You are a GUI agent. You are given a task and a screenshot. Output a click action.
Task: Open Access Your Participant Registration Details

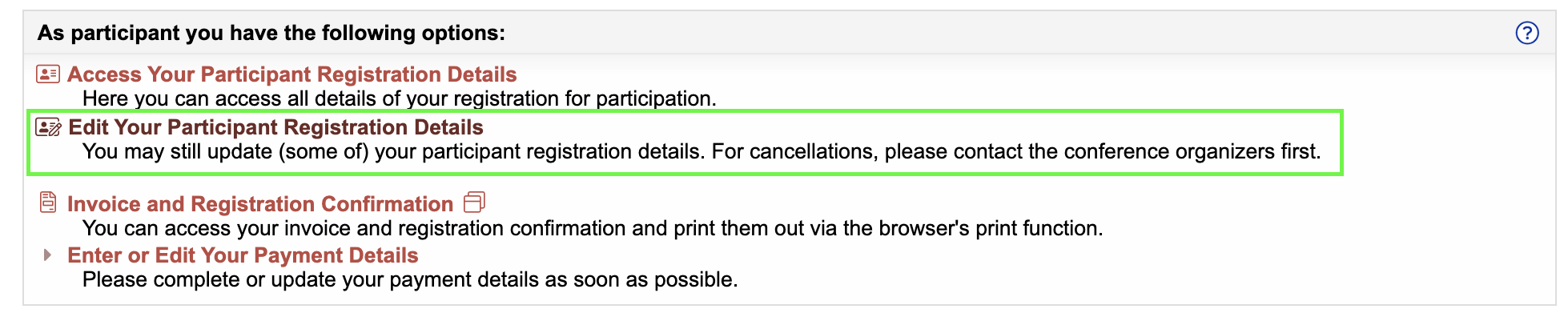(291, 74)
